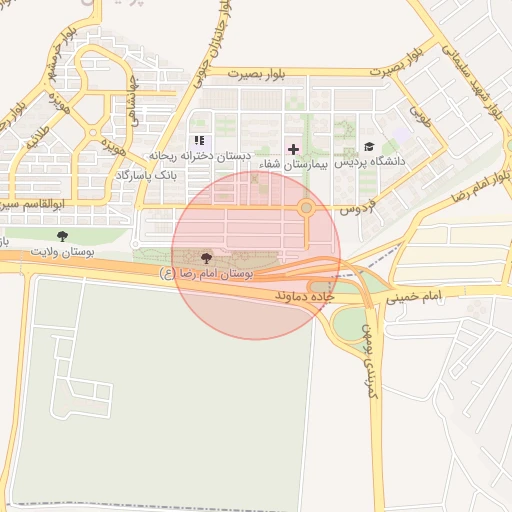Screen dimensions: 512x512
Task: Click the small circle junction in هویزه neighborhood
Action: (x=93, y=132)
